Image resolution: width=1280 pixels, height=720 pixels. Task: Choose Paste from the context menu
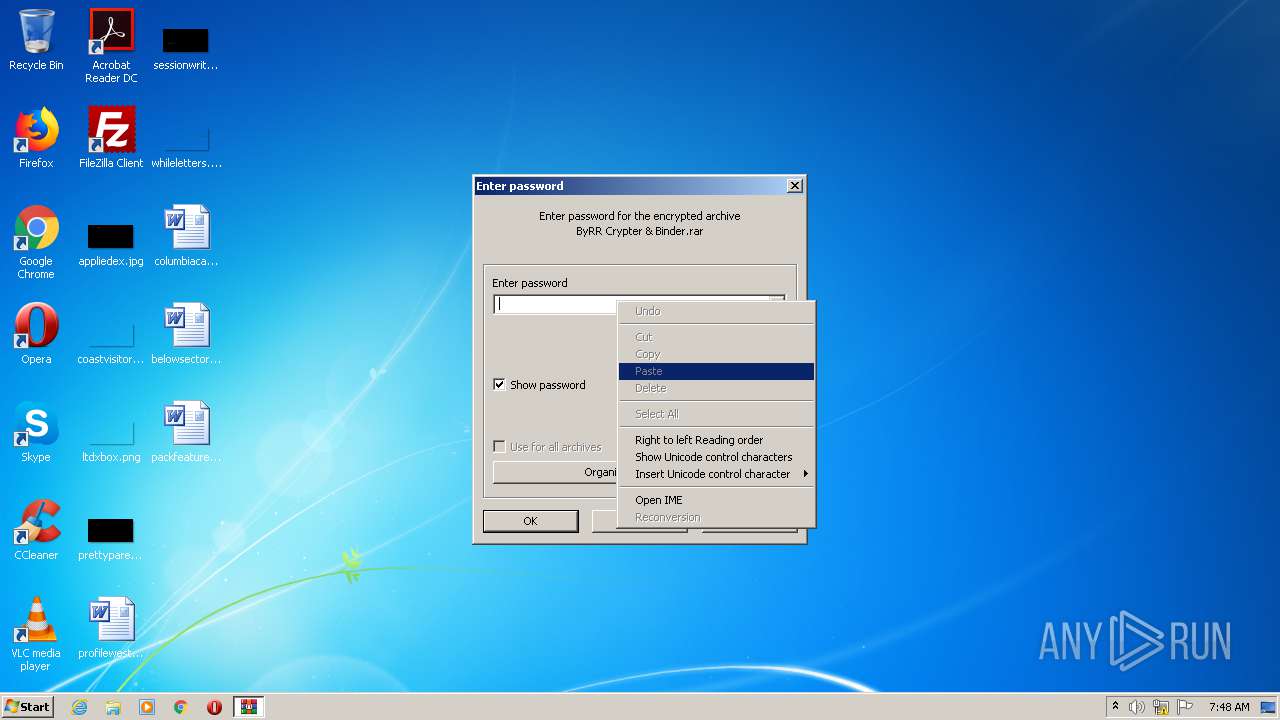[716, 371]
